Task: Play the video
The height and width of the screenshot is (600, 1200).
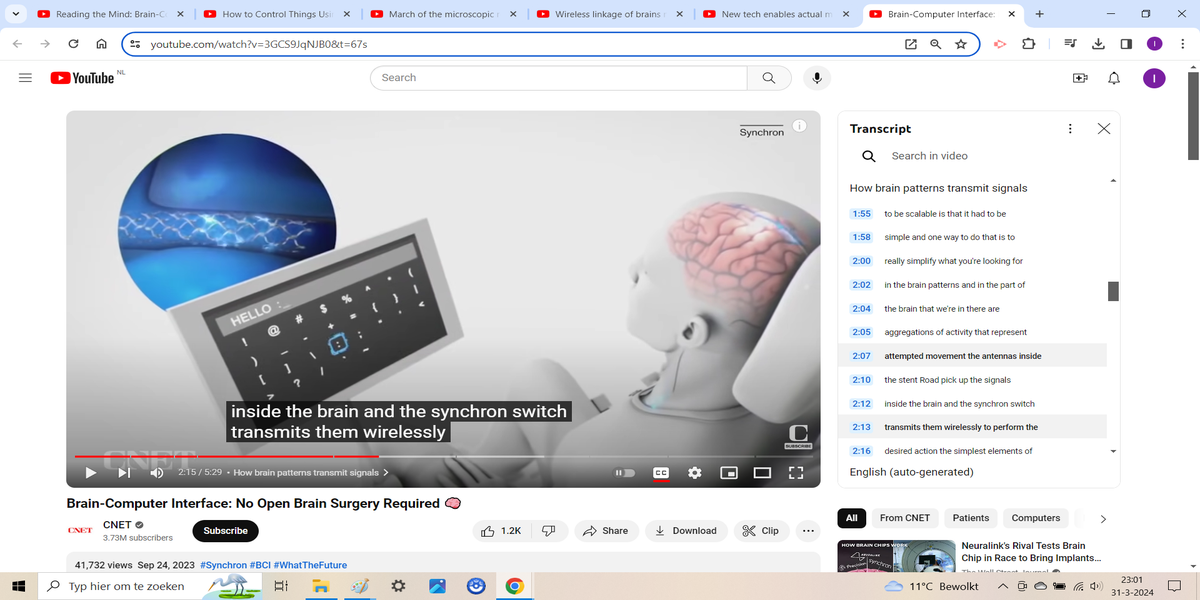Action: [x=91, y=473]
